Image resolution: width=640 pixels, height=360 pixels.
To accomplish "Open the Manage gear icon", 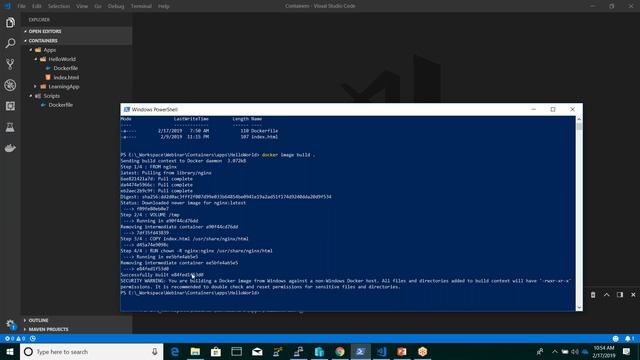I will click(10, 324).
